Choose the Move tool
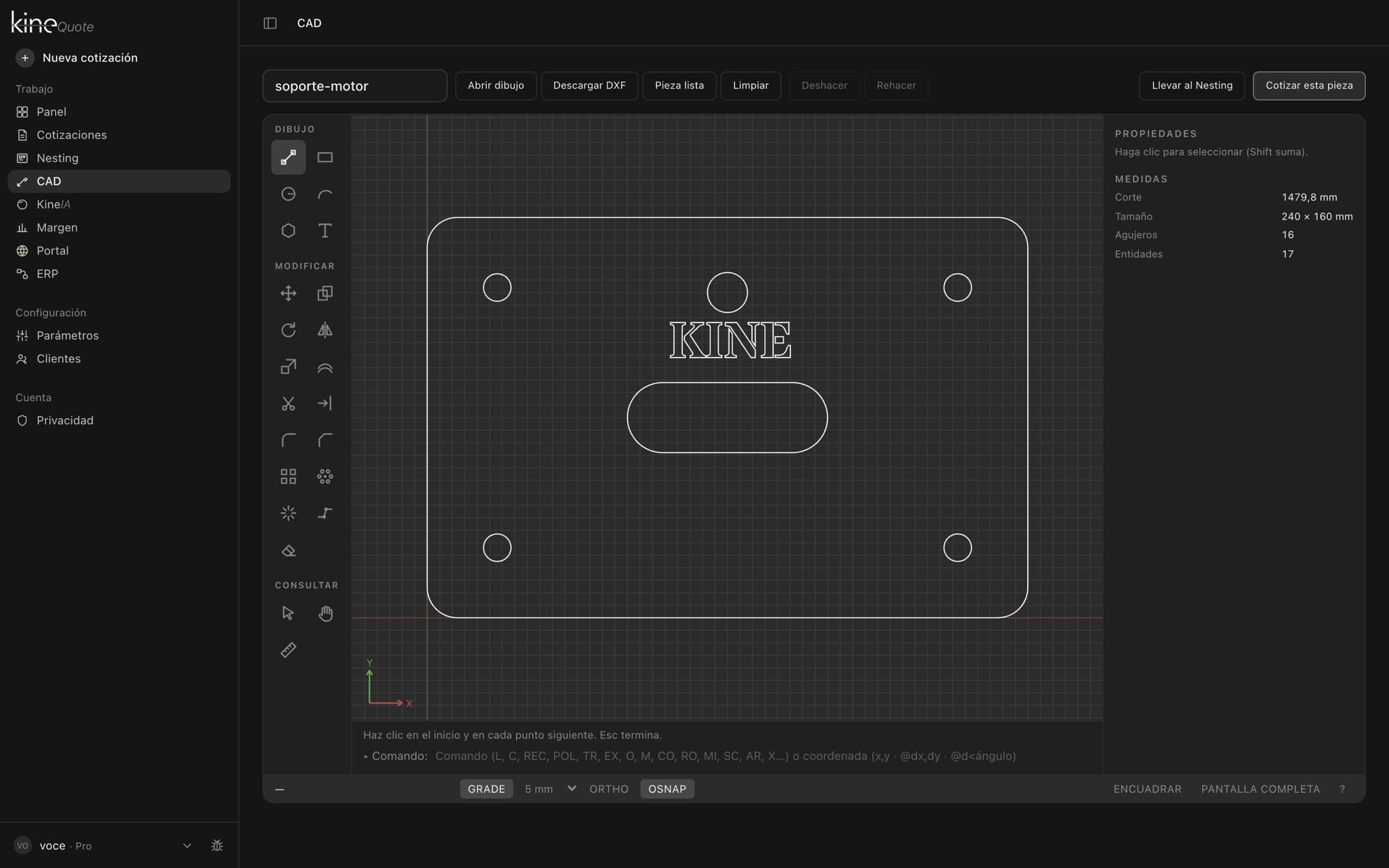Viewport: 1389px width, 868px height. pos(288,294)
